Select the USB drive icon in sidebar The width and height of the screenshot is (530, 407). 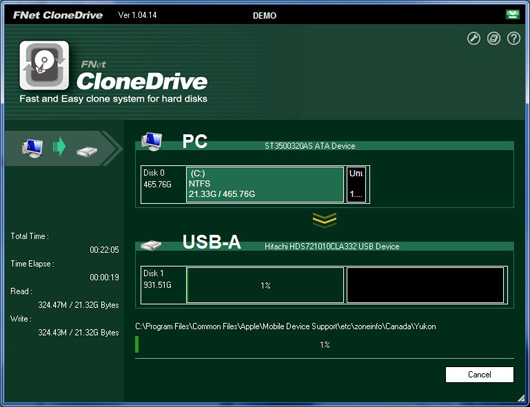87,151
